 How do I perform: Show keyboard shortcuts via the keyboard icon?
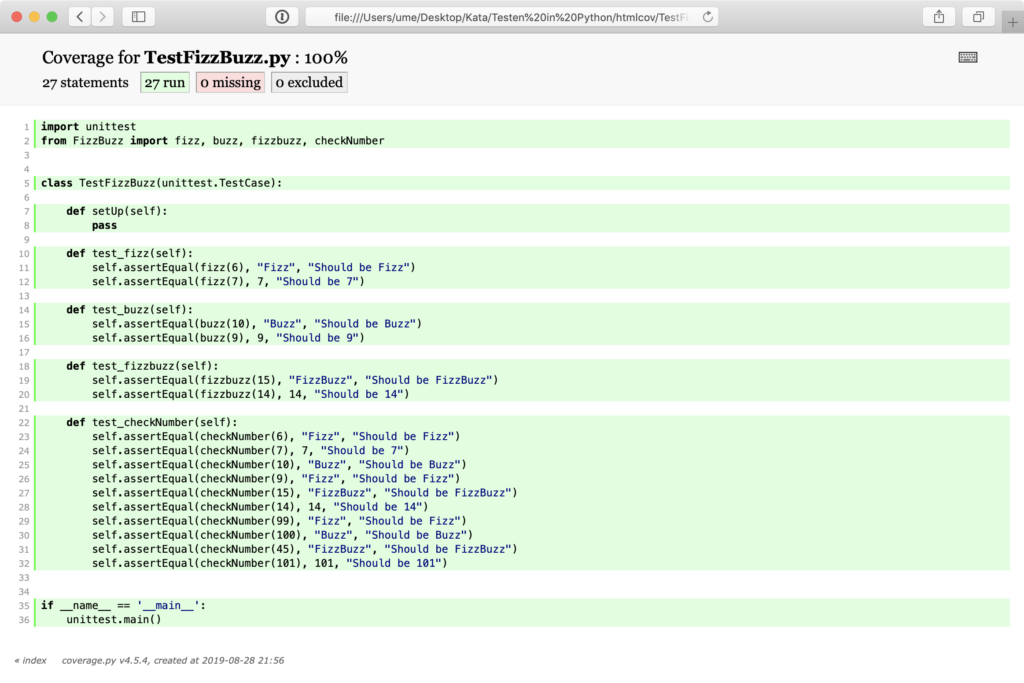pyautogui.click(x=968, y=57)
